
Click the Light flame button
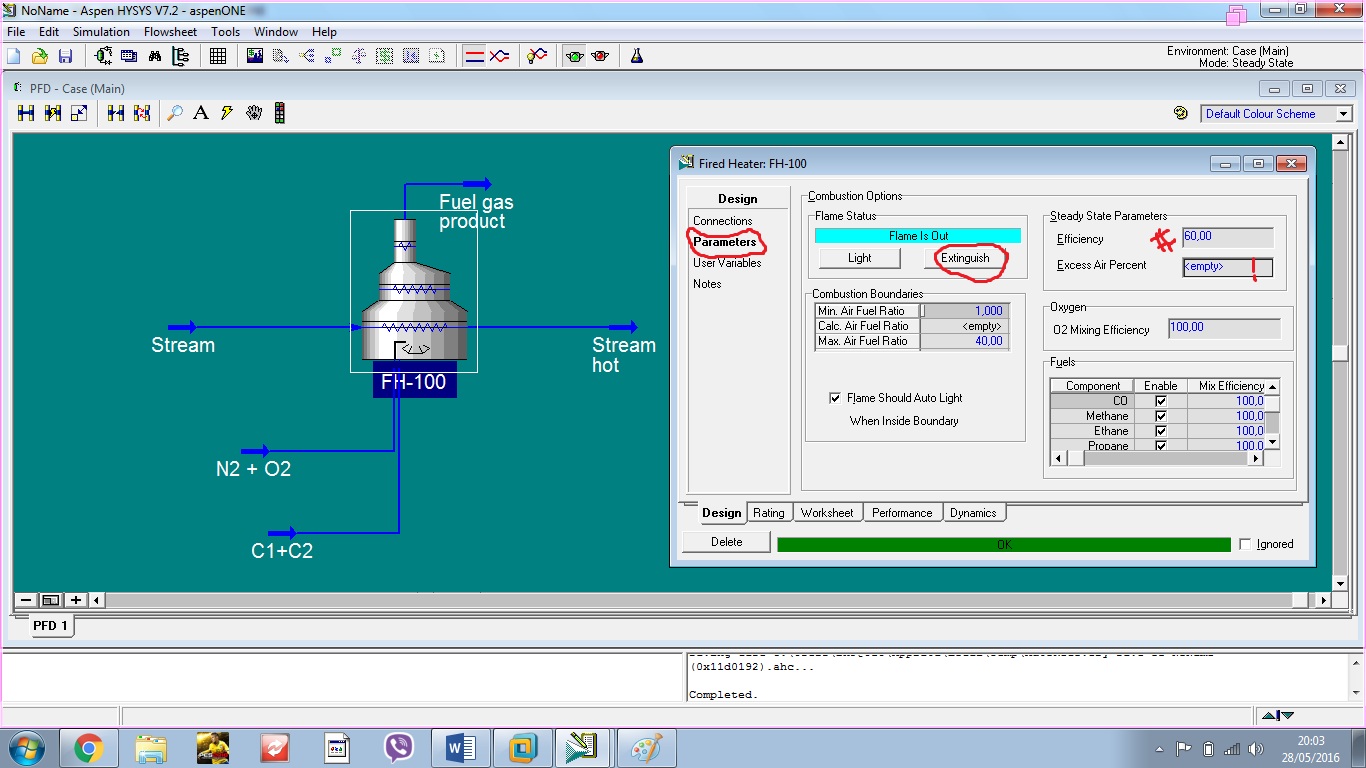(x=860, y=258)
